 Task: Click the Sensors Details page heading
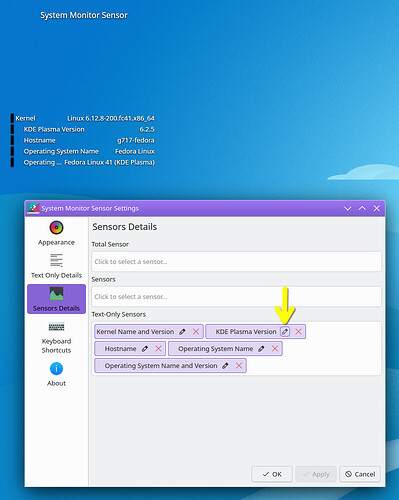[125, 227]
